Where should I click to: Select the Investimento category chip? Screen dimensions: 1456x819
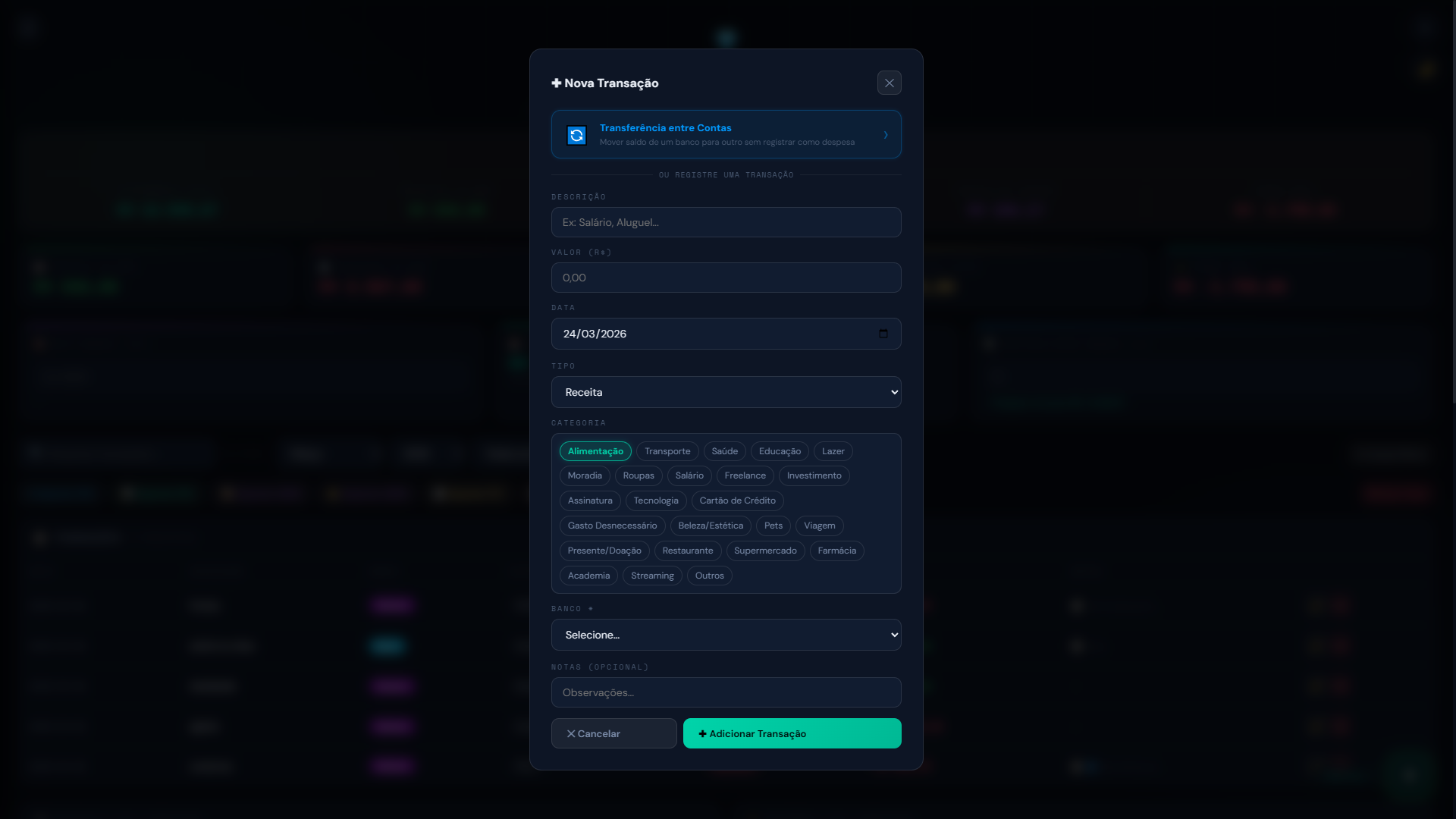point(814,475)
